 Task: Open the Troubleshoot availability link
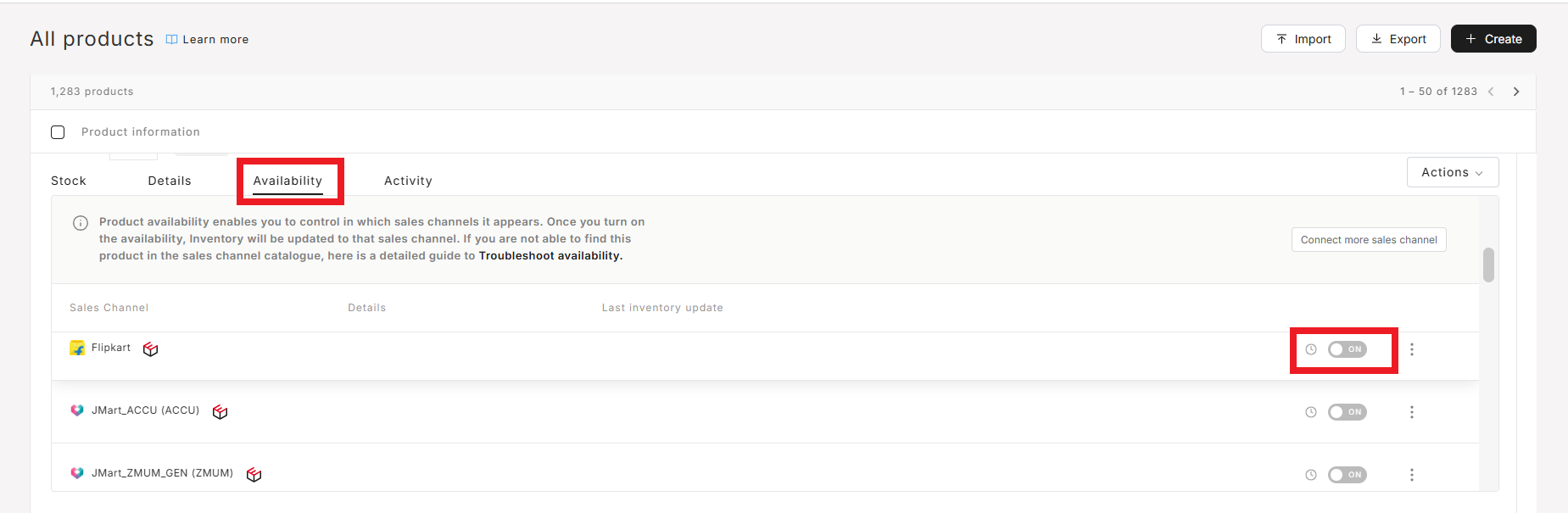[x=550, y=256]
